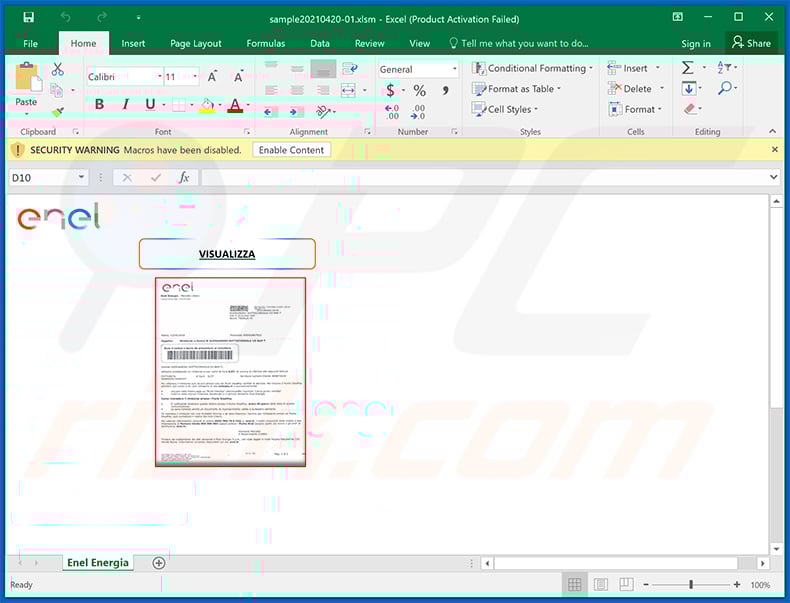Screen dimensions: 790x603
Task: Merge and center cells
Action: click(x=349, y=91)
